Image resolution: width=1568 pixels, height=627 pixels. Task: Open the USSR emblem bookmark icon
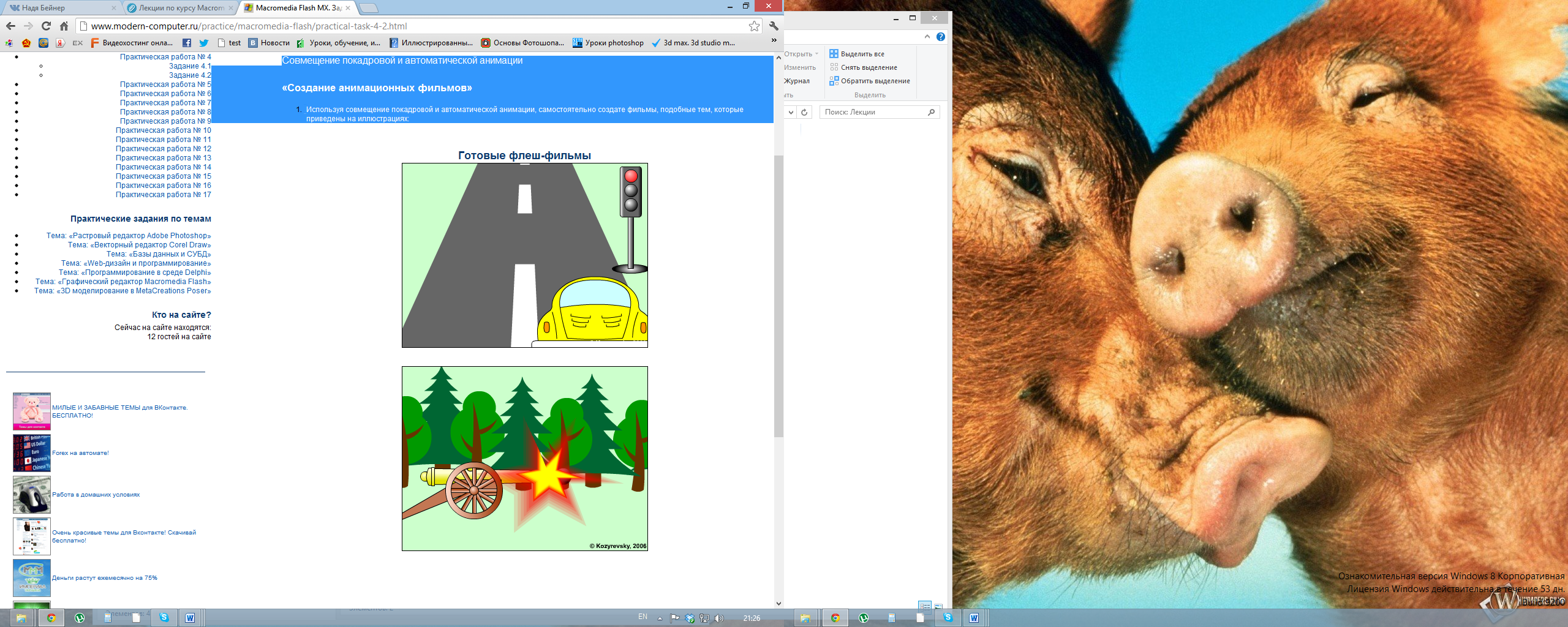[x=26, y=43]
